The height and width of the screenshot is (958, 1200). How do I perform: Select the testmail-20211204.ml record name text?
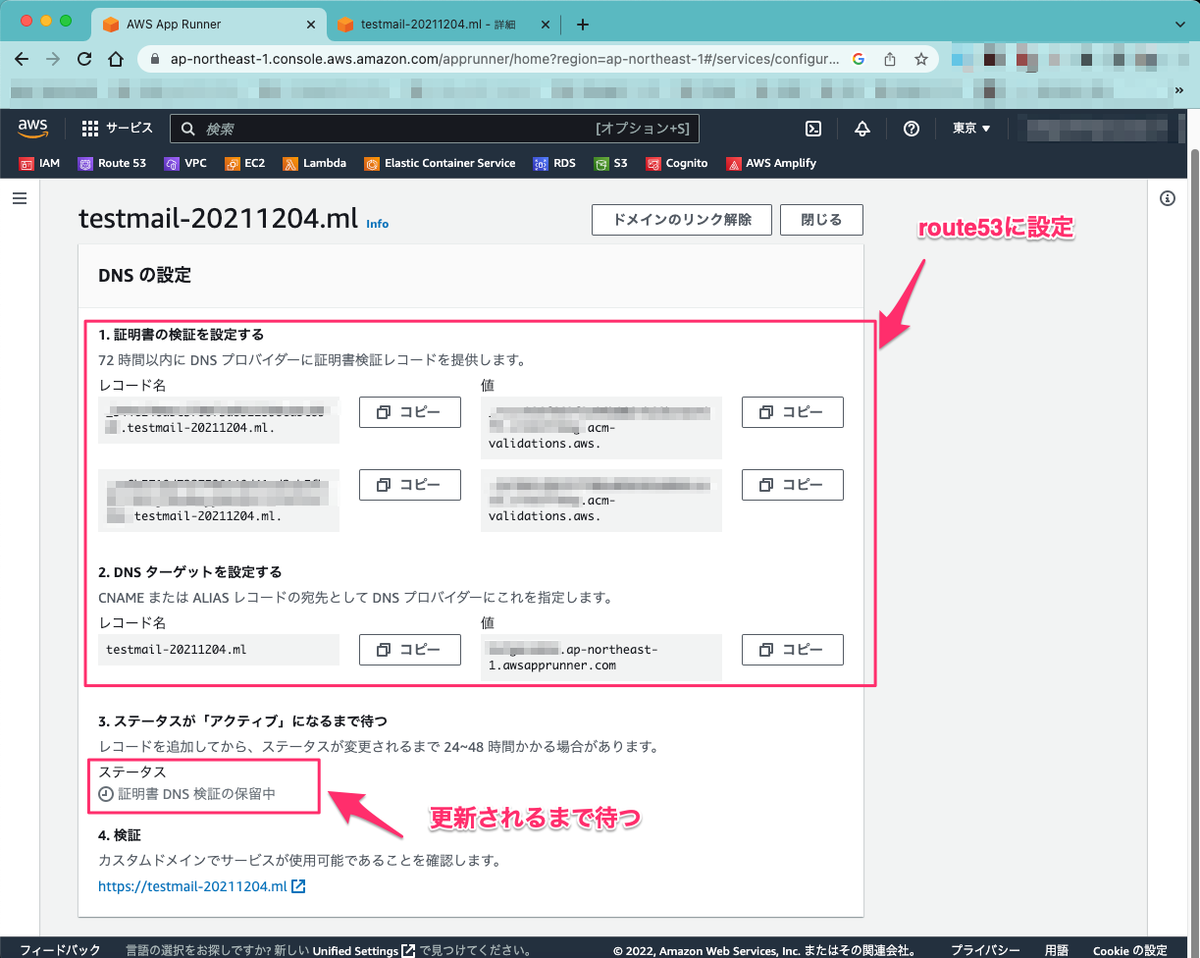(176, 649)
